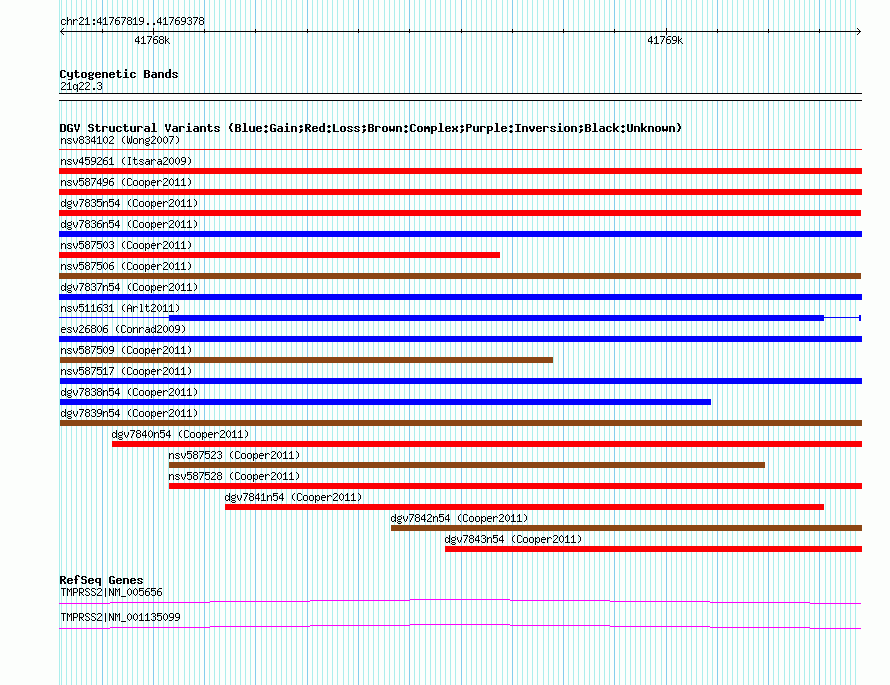890x685 pixels.
Task: Click the magenta TMPRSS2|NM_001135099 gene line
Action: pos(460,627)
